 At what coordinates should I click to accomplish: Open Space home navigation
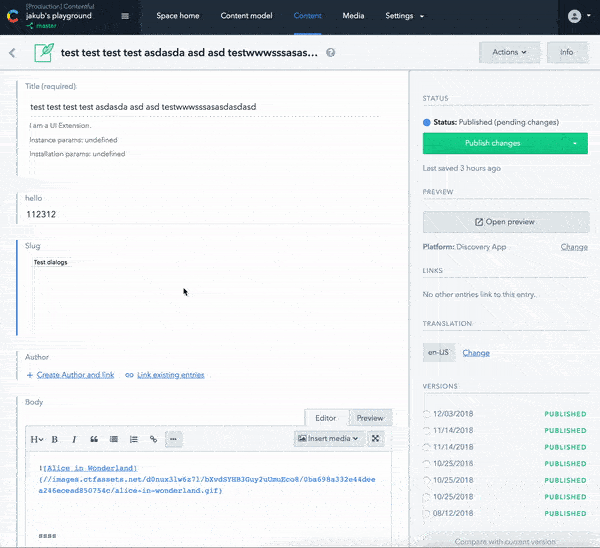(x=178, y=16)
